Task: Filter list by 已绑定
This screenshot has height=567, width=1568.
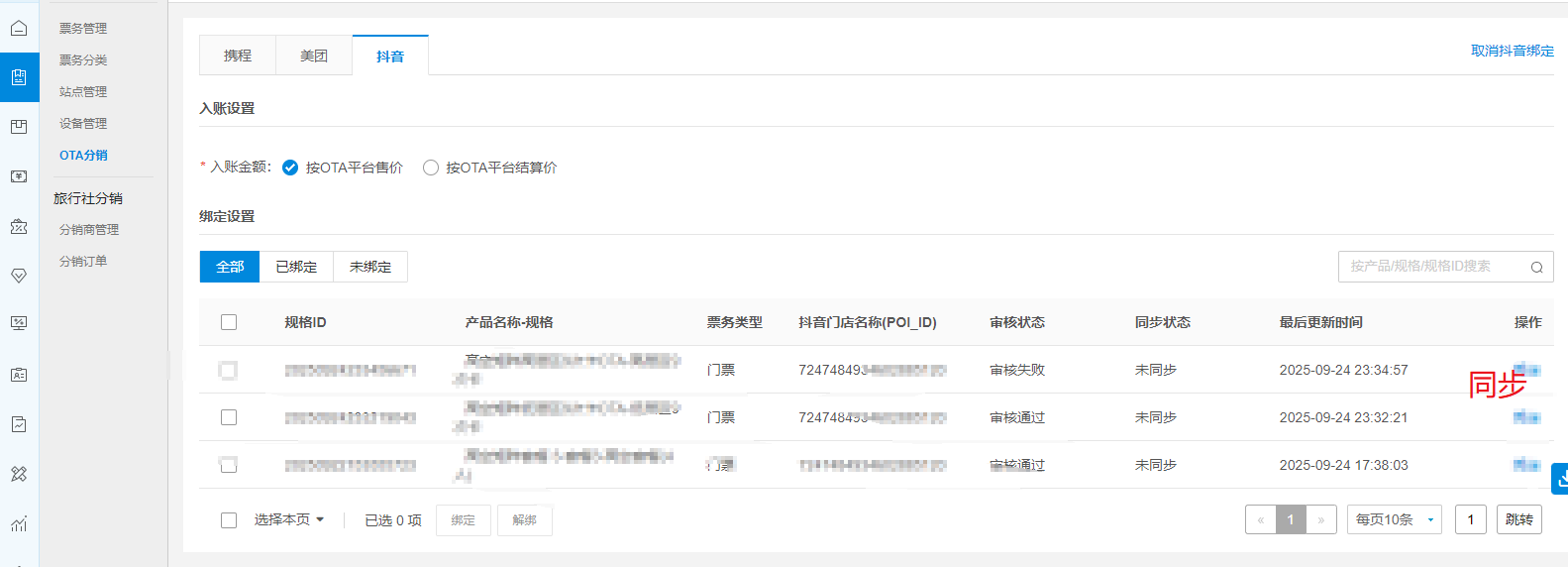Action: 296,267
